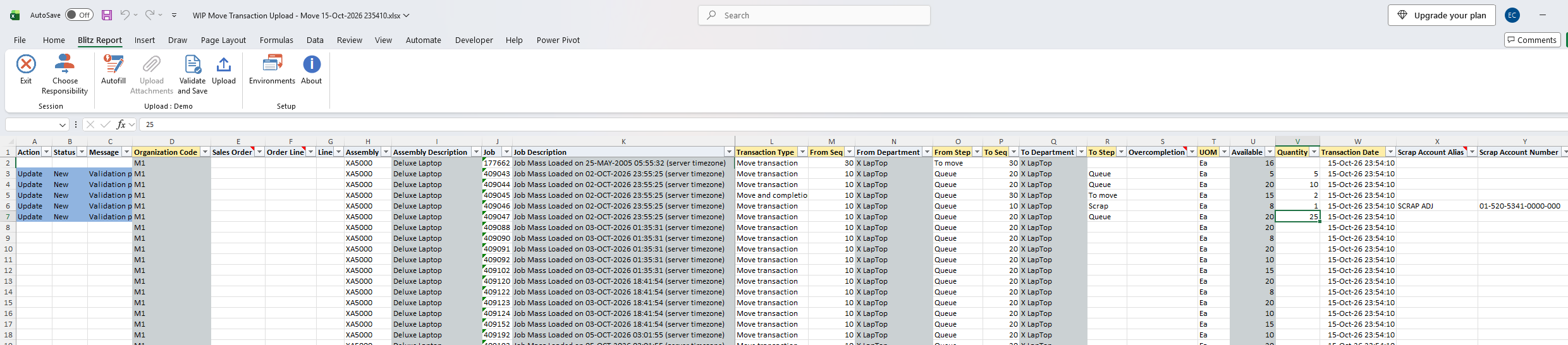Switch to the Insert tab
The image size is (1568, 345).
coord(145,40)
